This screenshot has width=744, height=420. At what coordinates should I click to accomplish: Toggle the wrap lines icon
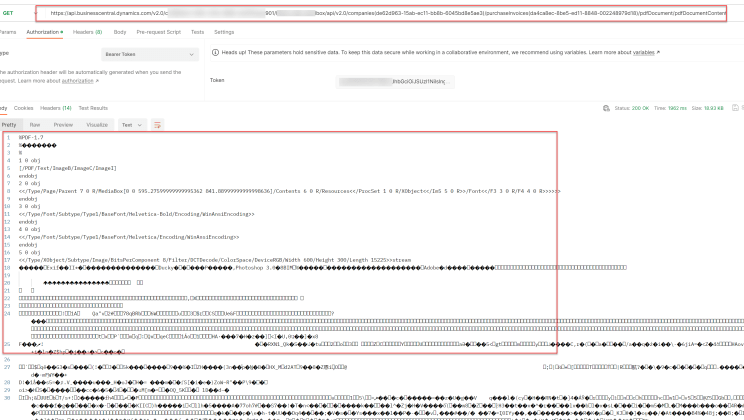(157, 125)
